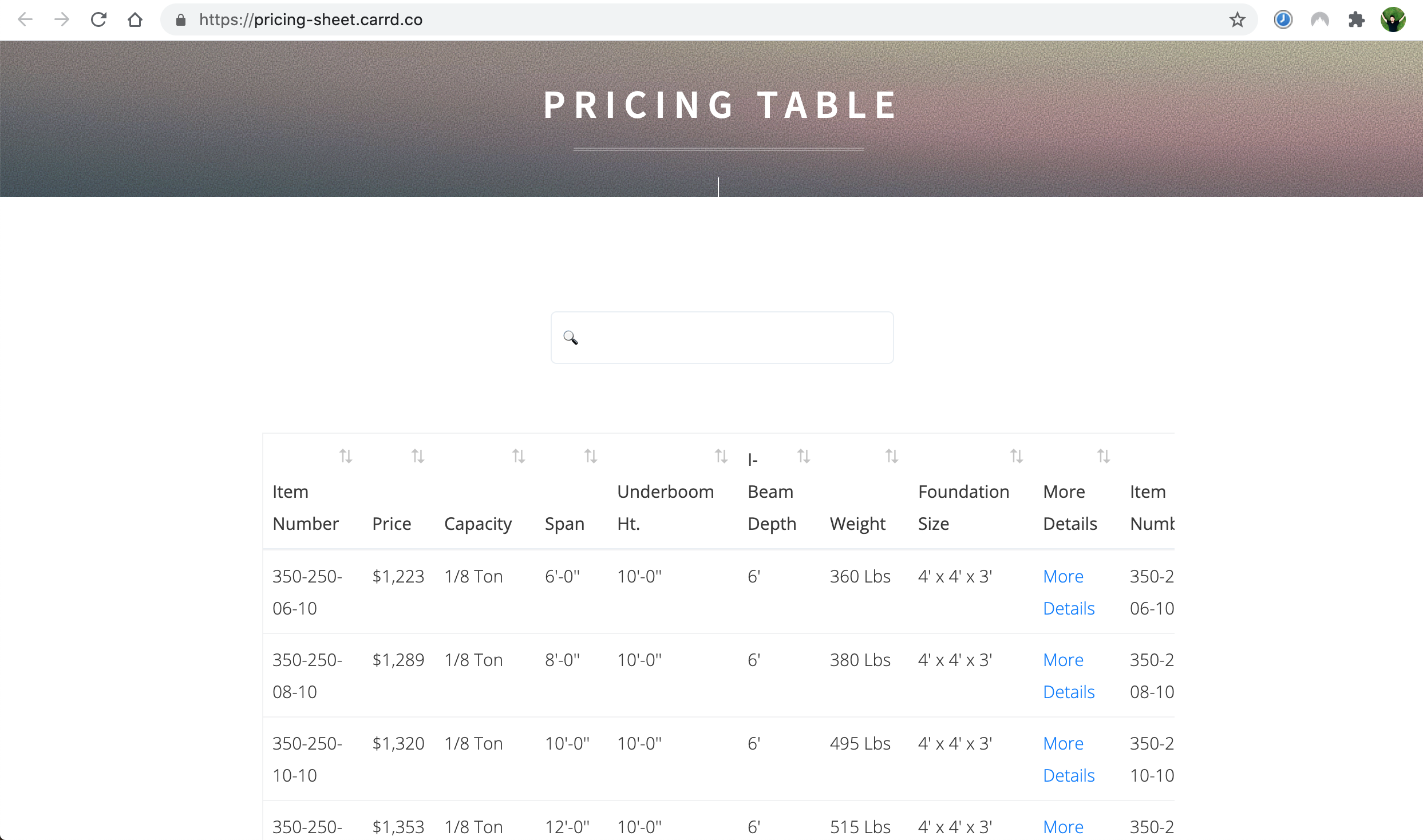
Task: Sort by the Span column arrows
Action: [x=591, y=456]
